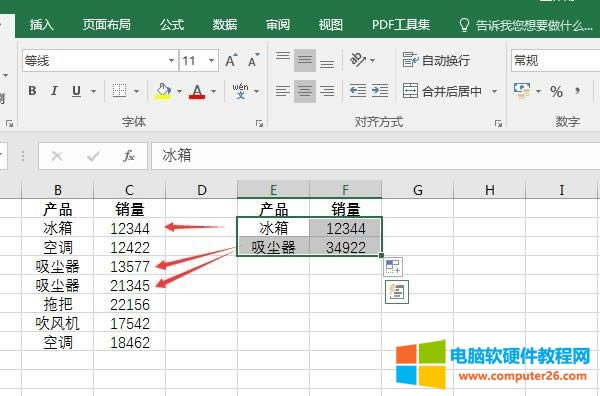Open the Paste Options icon below selection
This screenshot has height=396, width=600.
point(396,292)
